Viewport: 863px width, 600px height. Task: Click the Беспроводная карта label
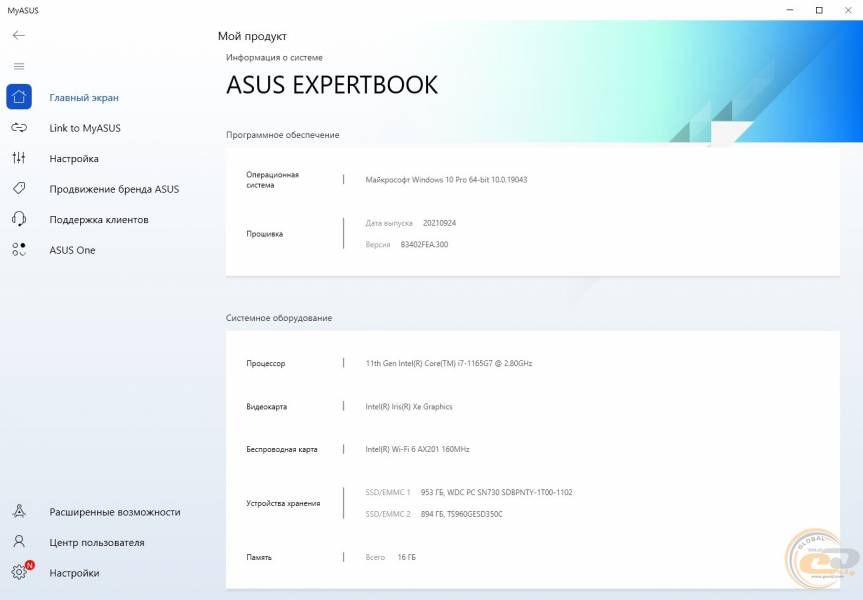[282, 449]
